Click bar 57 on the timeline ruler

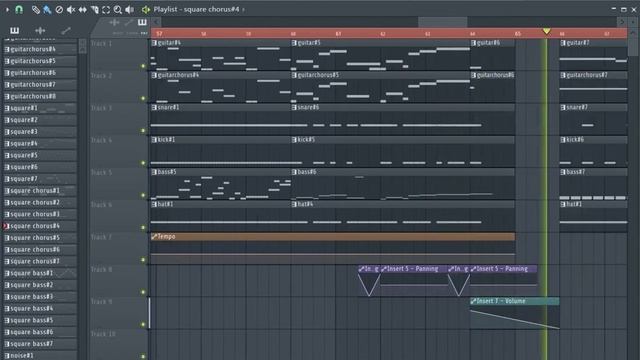pyautogui.click(x=159, y=33)
